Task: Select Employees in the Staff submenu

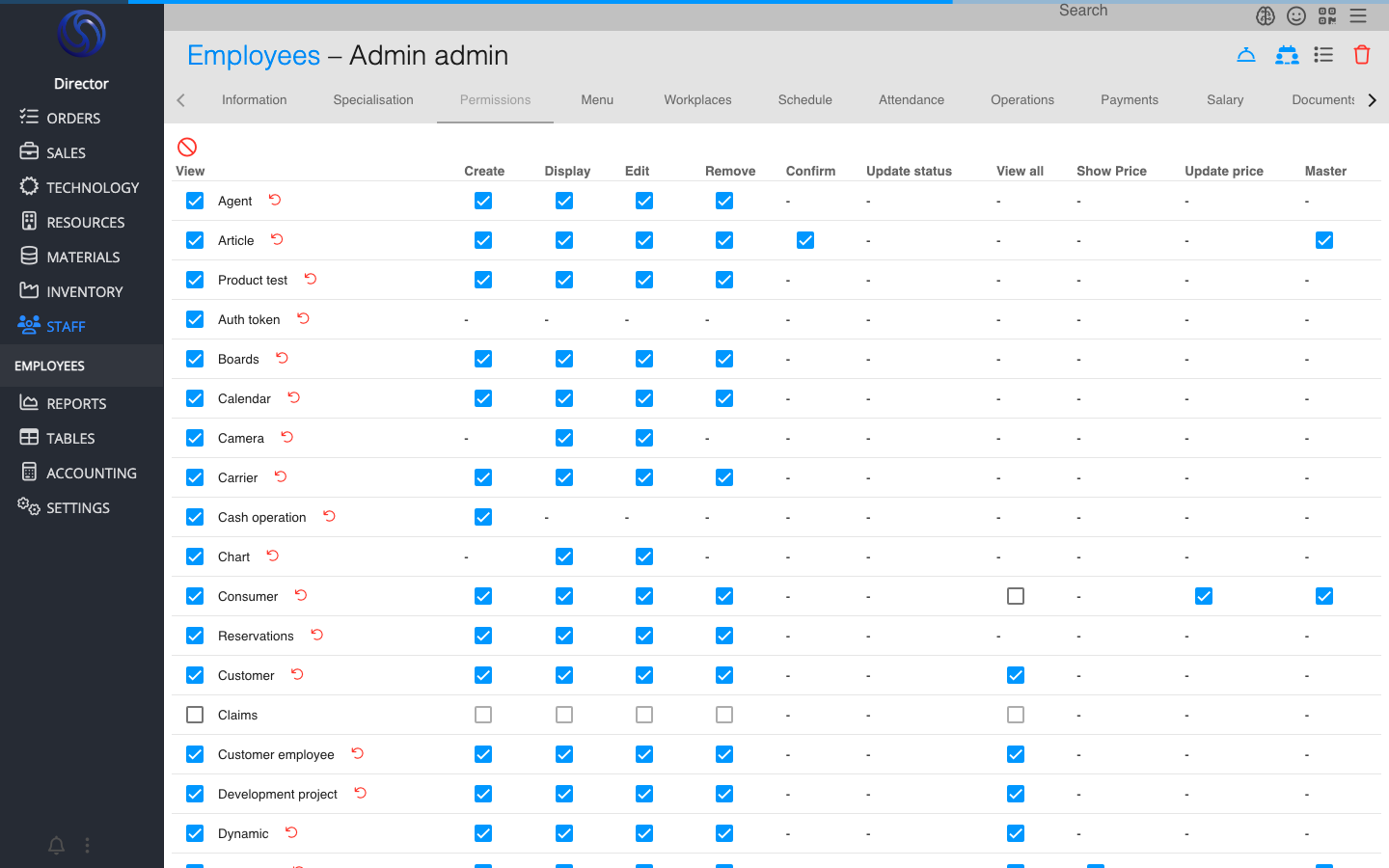Action: coord(50,366)
